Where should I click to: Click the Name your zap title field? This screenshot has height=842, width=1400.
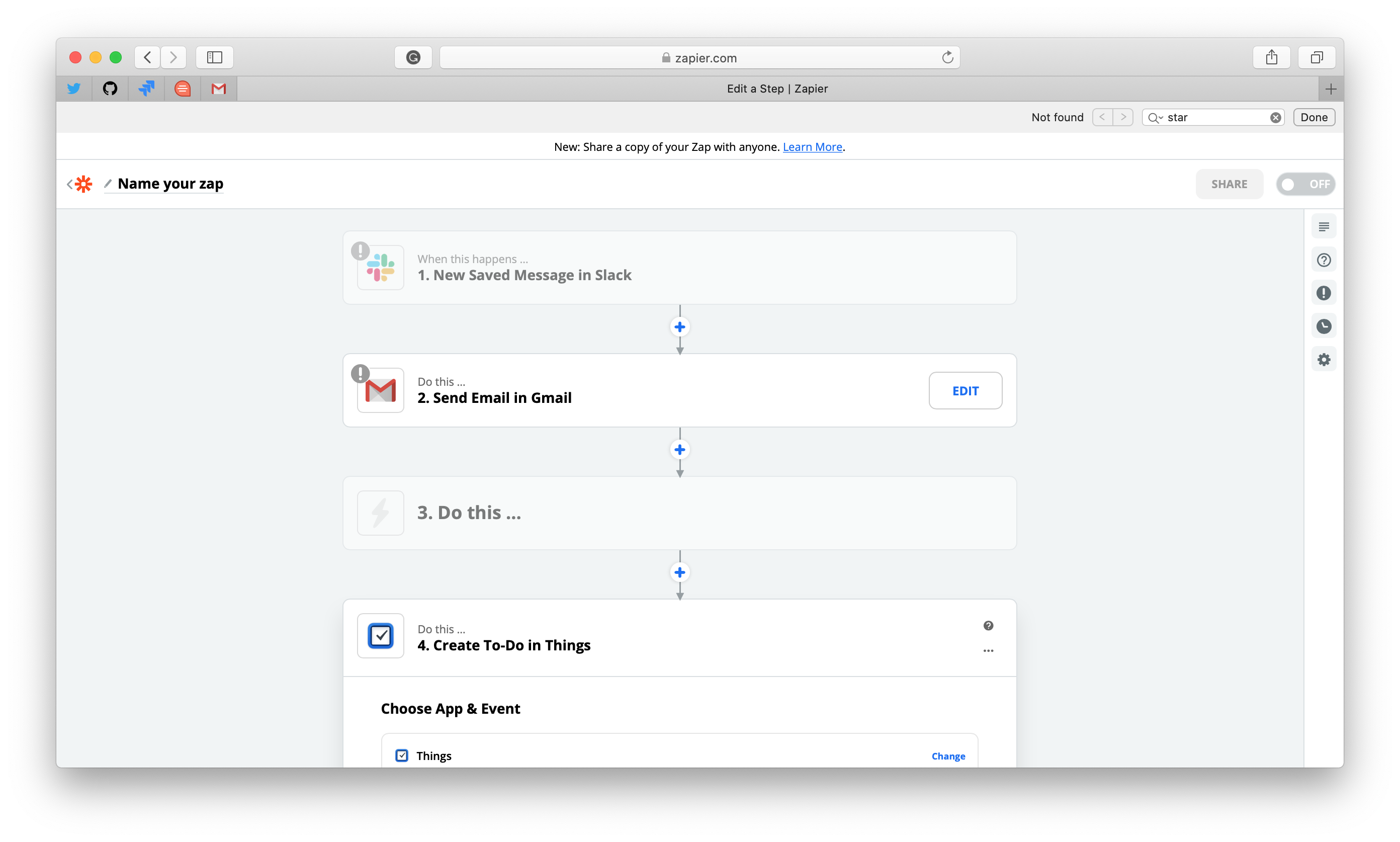coord(170,184)
